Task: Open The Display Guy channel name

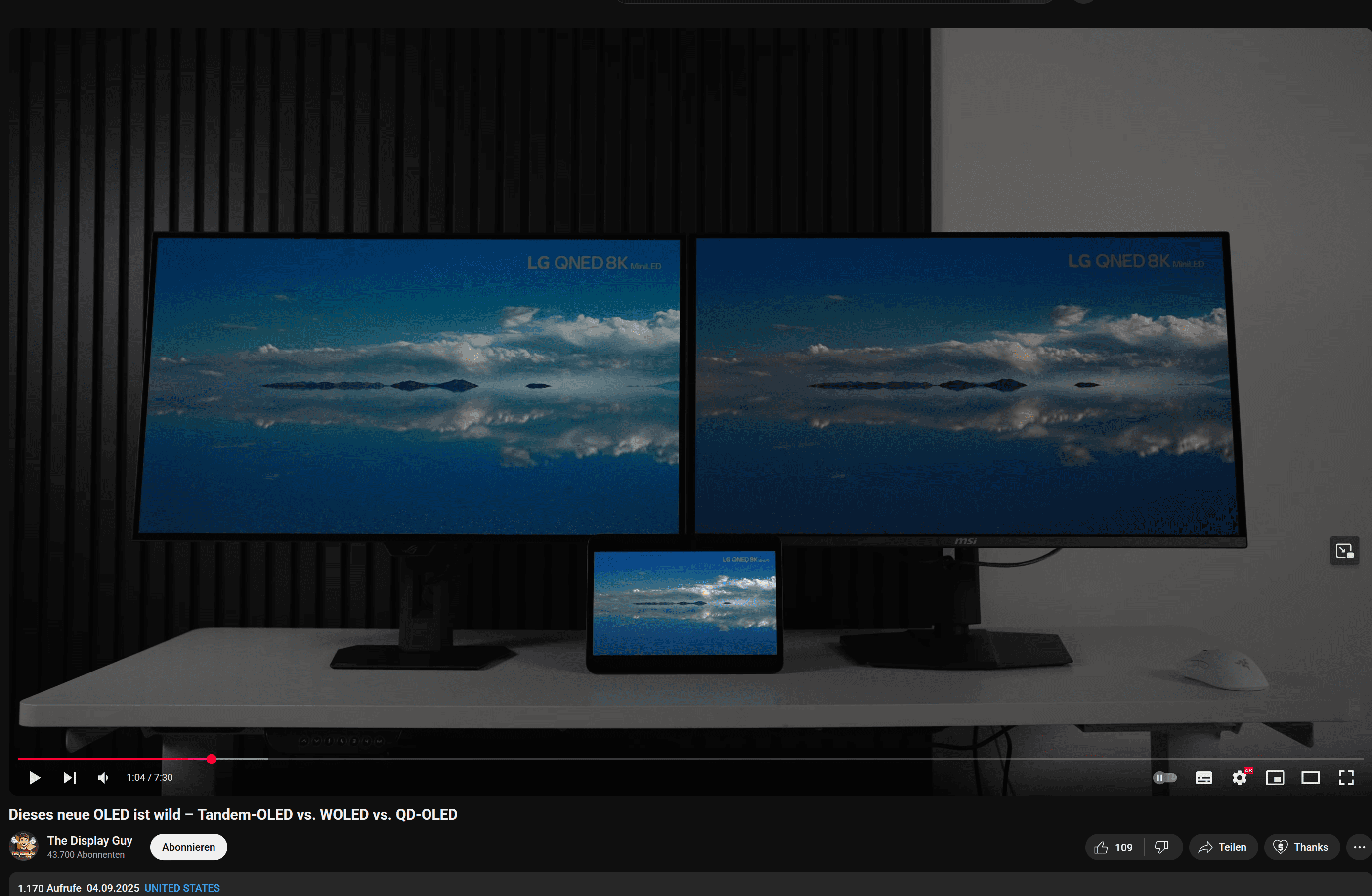Action: pos(90,840)
